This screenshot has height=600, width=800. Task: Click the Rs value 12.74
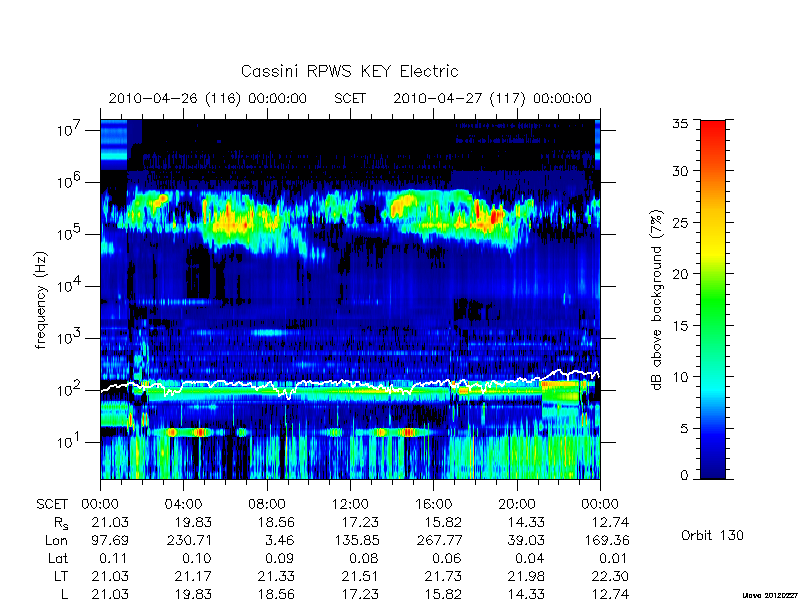(610, 522)
